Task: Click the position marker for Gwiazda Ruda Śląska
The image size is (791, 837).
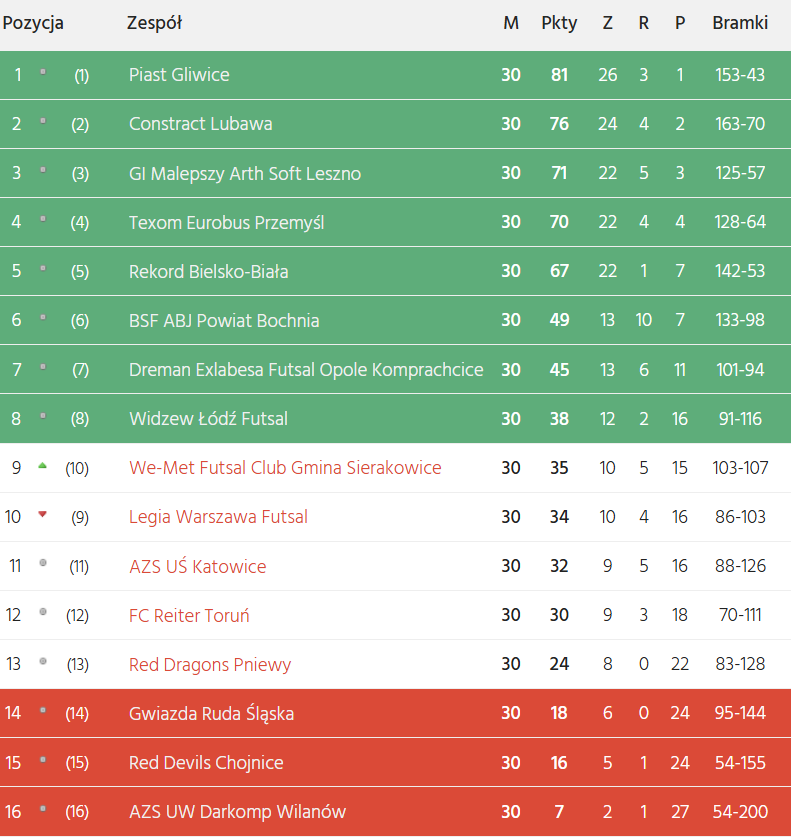Action: pos(42,711)
